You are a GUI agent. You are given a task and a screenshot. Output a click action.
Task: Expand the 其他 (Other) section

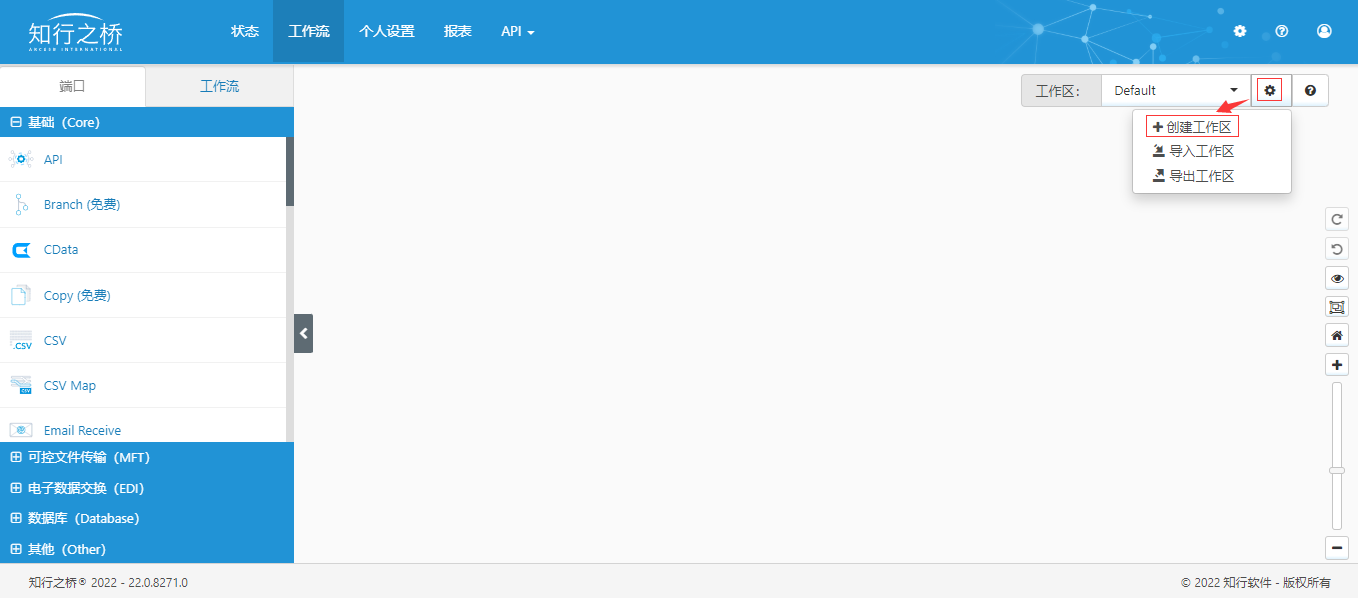pyautogui.click(x=147, y=549)
